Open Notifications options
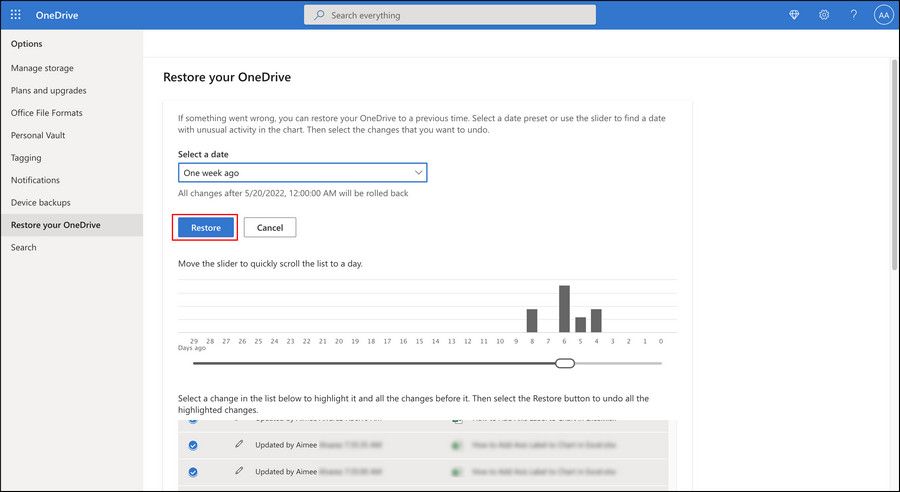The height and width of the screenshot is (492, 900). [x=35, y=180]
